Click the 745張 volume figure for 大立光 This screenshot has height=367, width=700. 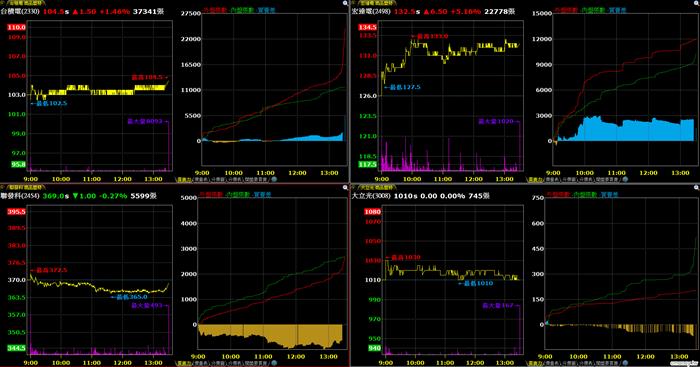point(479,196)
